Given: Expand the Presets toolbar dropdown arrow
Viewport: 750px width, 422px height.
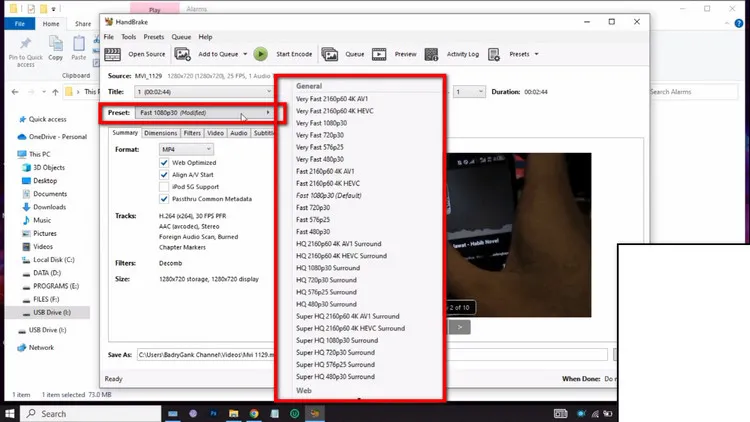Looking at the screenshot, I should (x=536, y=54).
